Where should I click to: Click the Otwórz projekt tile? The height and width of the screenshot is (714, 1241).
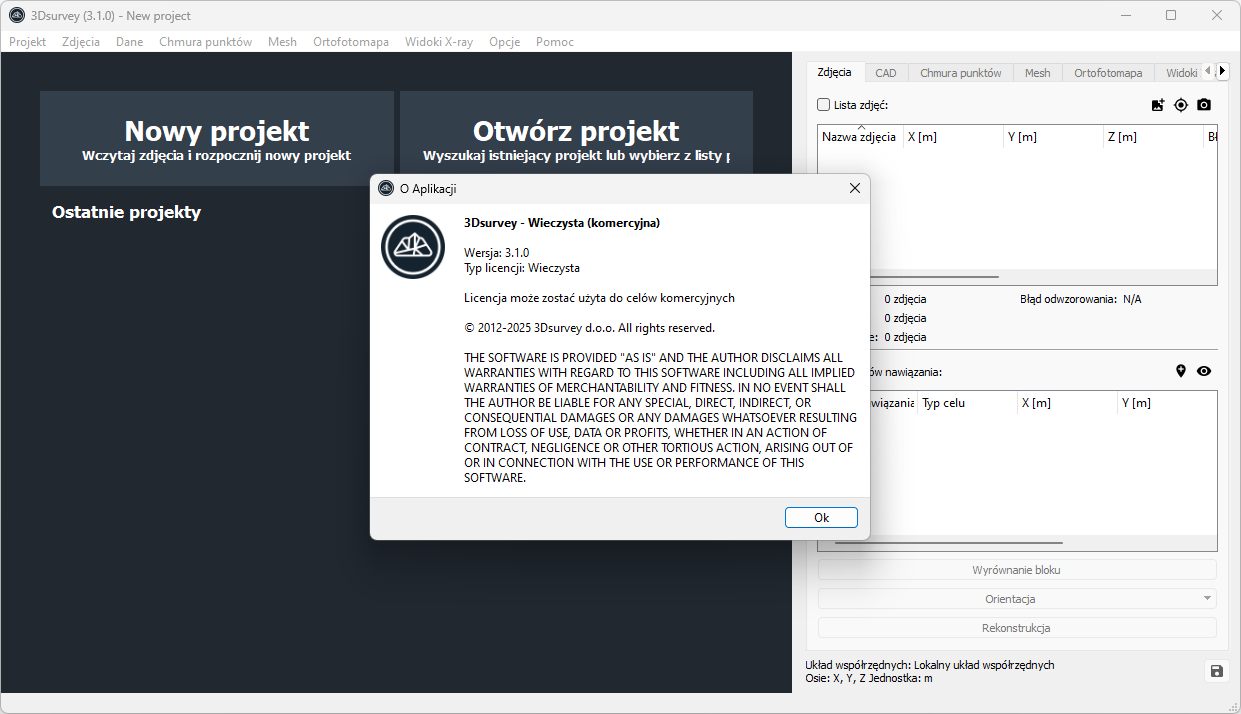coord(576,139)
